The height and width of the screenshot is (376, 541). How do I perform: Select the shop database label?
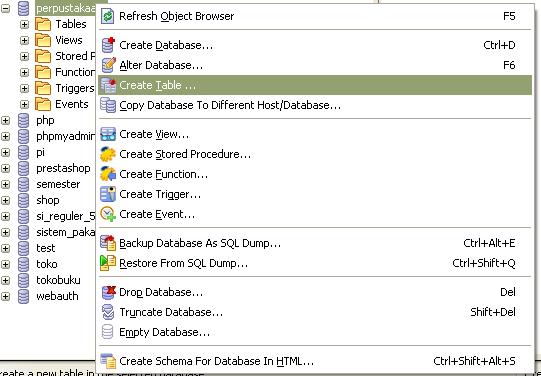pos(48,200)
